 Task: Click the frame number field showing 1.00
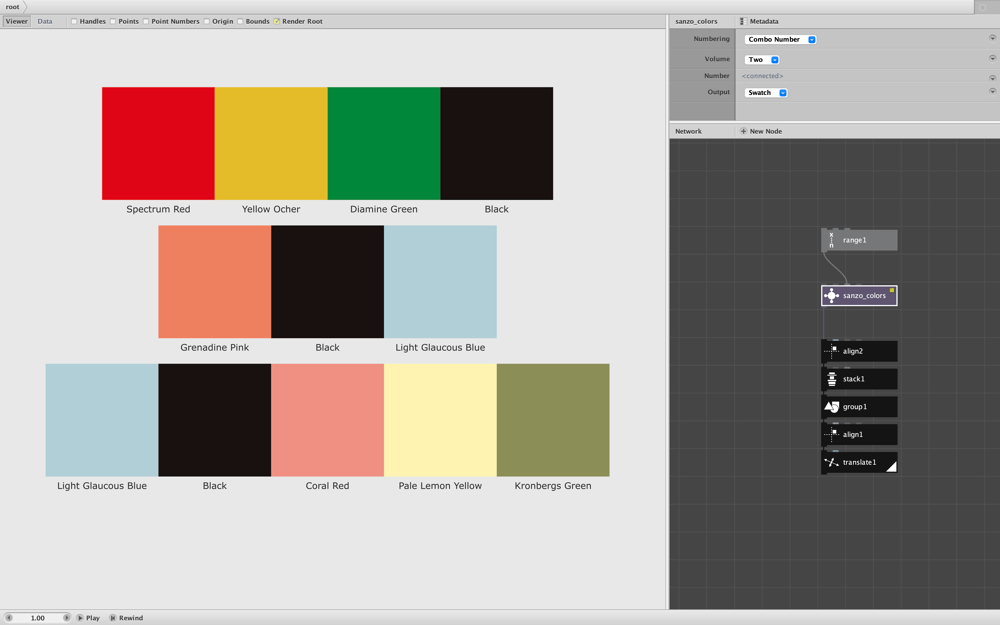point(38,618)
